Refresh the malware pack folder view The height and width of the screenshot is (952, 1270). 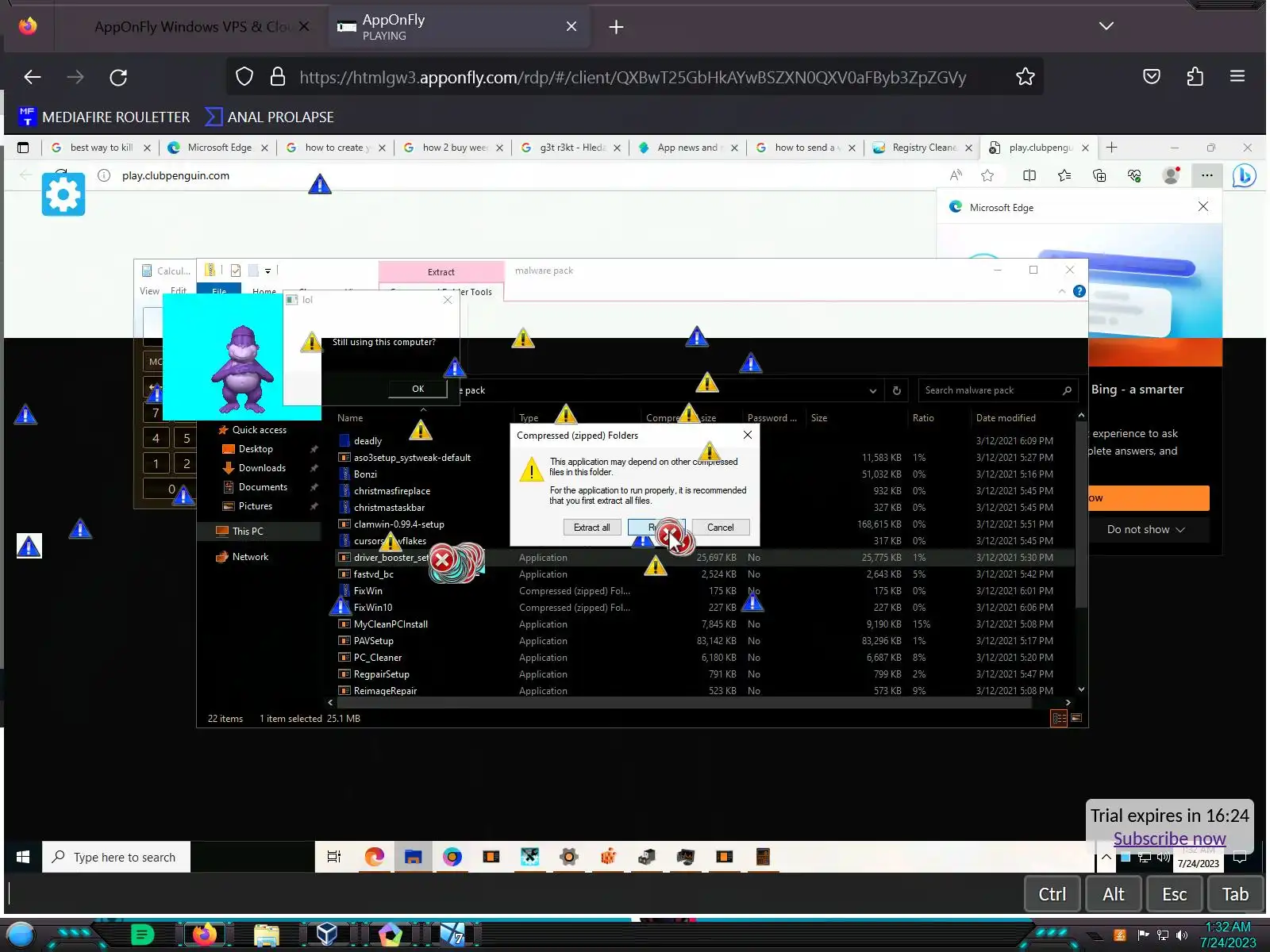coord(897,390)
